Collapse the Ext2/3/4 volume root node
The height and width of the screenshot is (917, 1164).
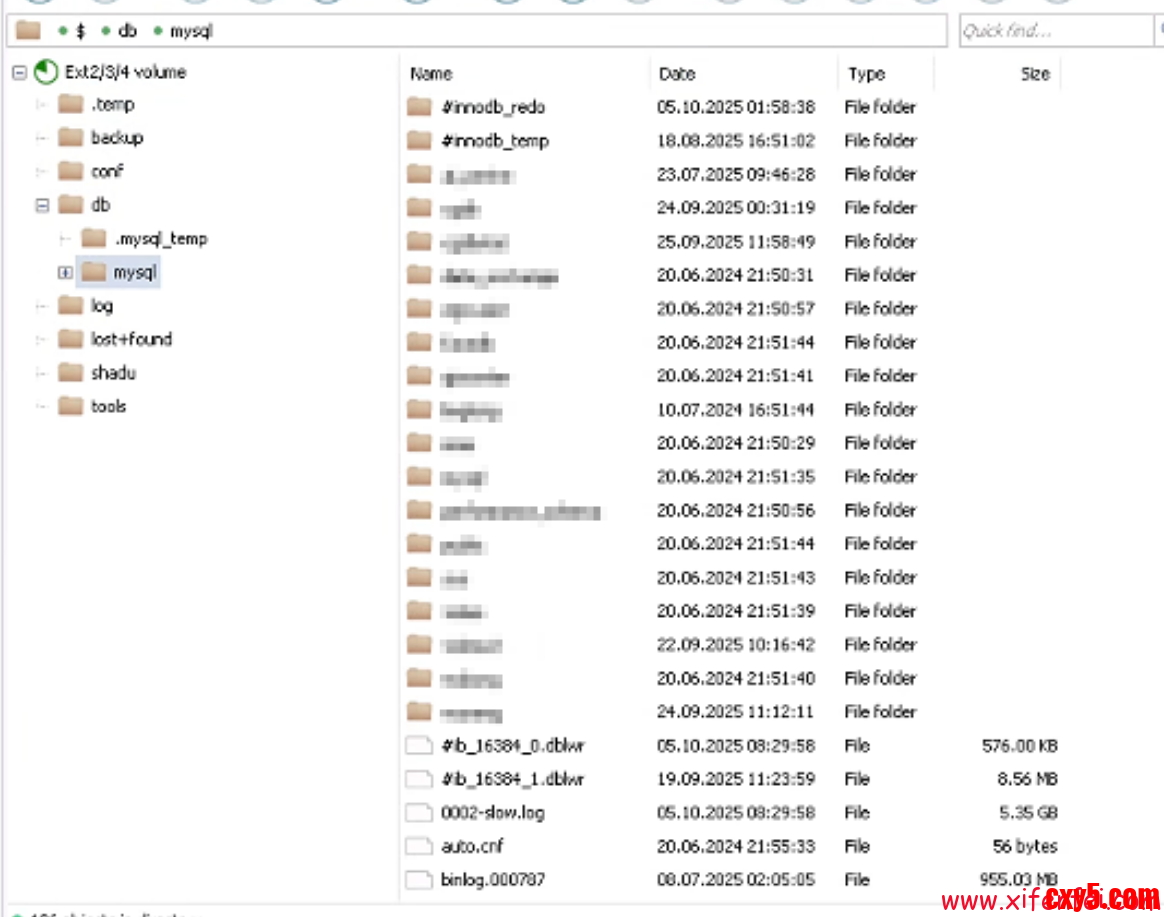pos(19,72)
